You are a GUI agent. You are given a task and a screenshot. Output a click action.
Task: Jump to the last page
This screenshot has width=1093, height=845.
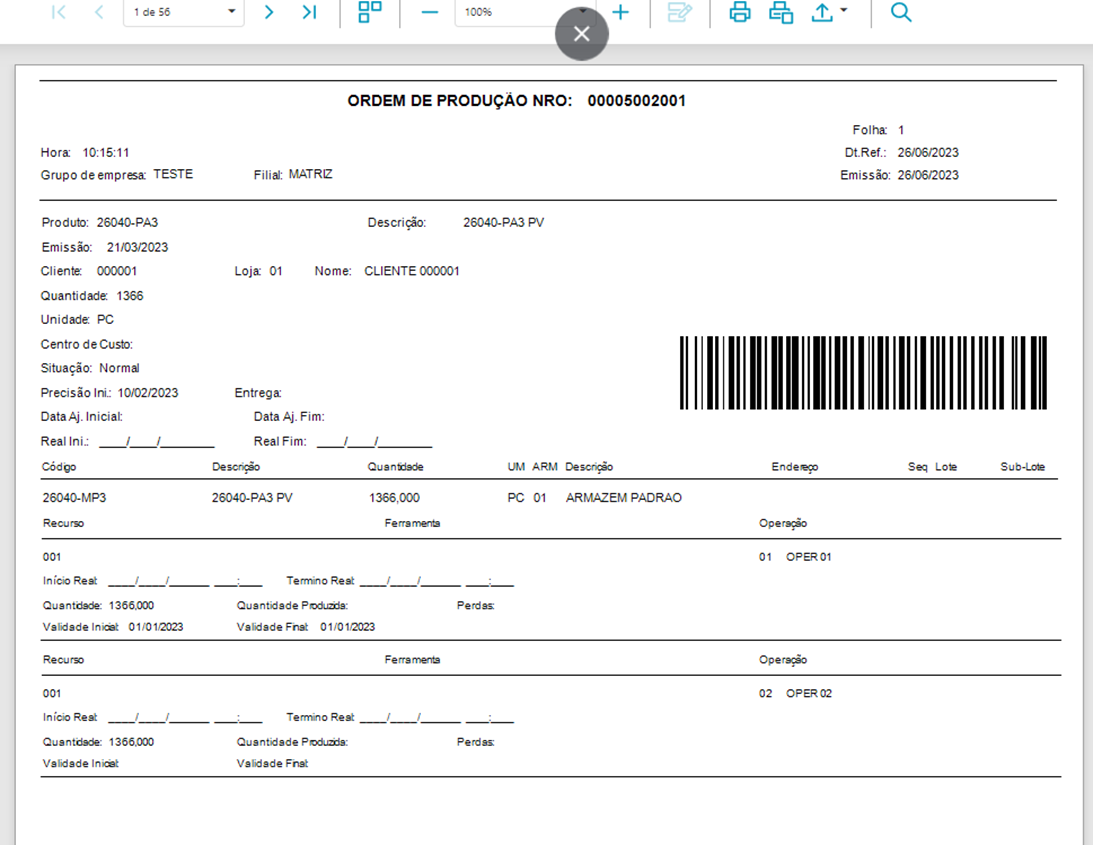pos(309,12)
